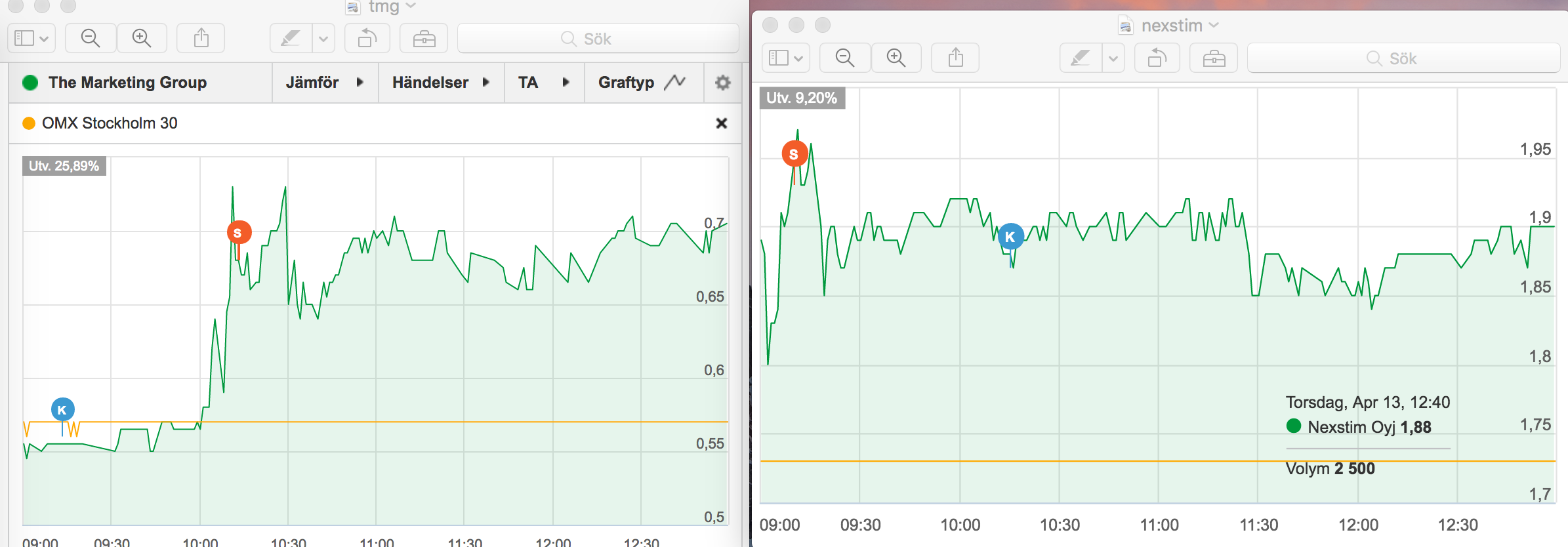
Task: Open tmg title dropdown chevron
Action: (411, 6)
